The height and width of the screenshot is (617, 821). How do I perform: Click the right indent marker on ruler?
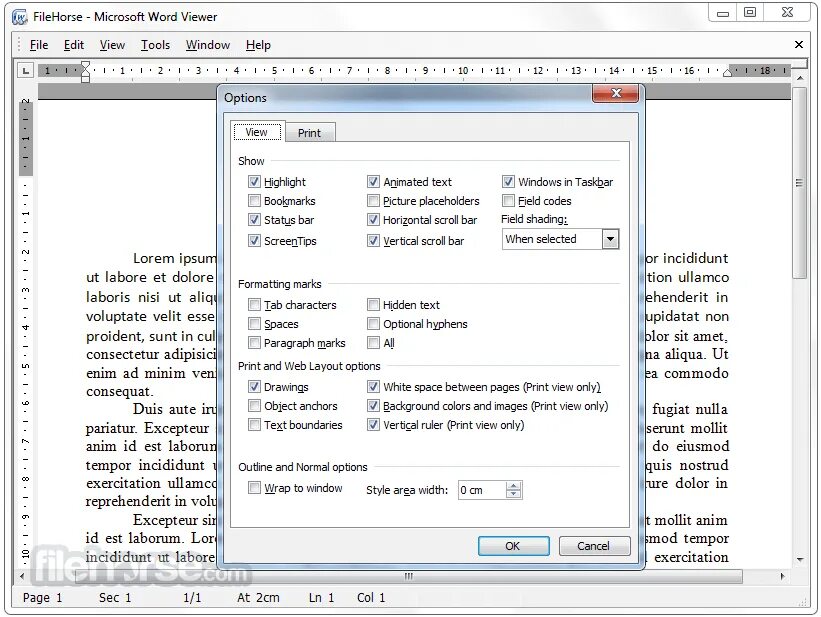pos(727,73)
